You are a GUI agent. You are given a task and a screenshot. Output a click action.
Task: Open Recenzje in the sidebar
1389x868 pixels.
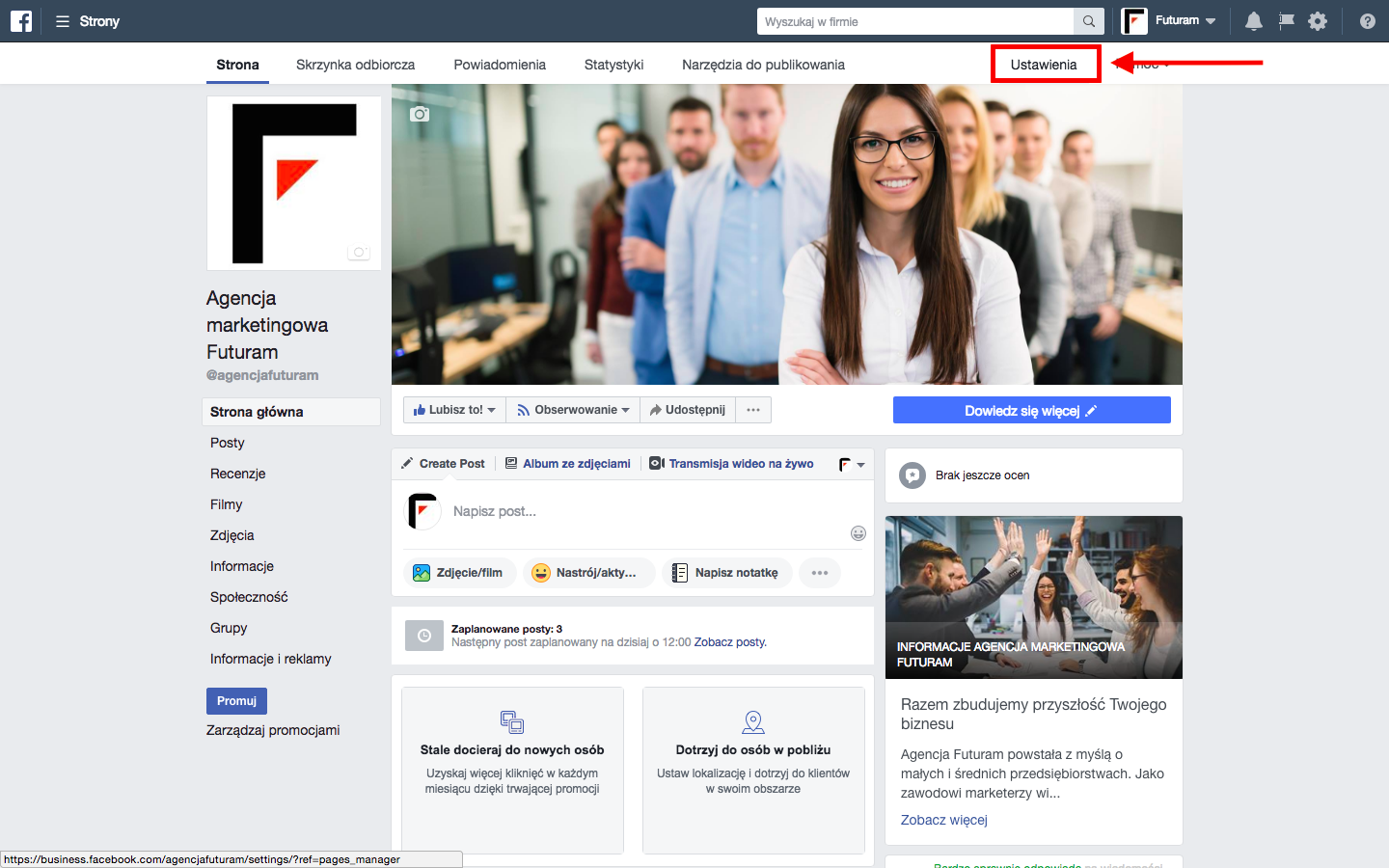point(237,474)
